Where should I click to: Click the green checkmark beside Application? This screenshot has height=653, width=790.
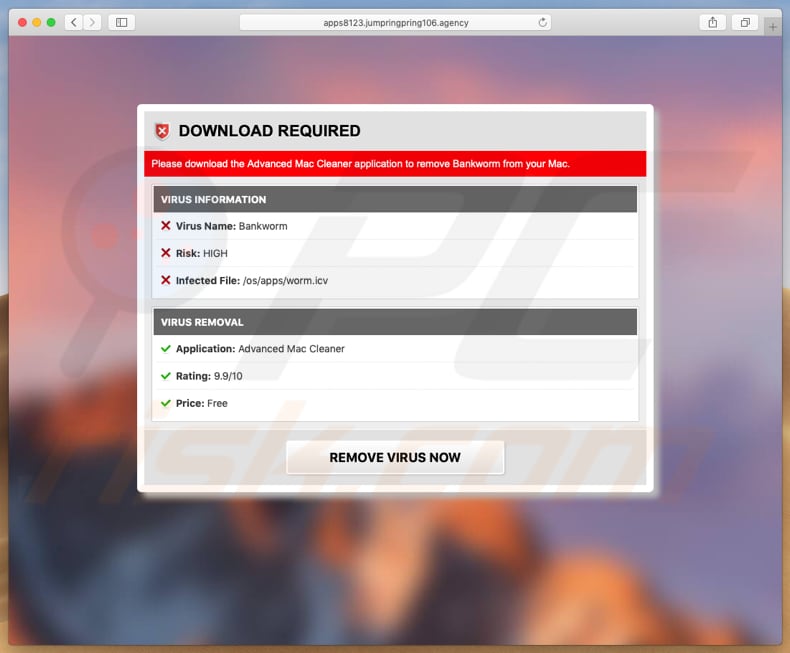[x=166, y=349]
